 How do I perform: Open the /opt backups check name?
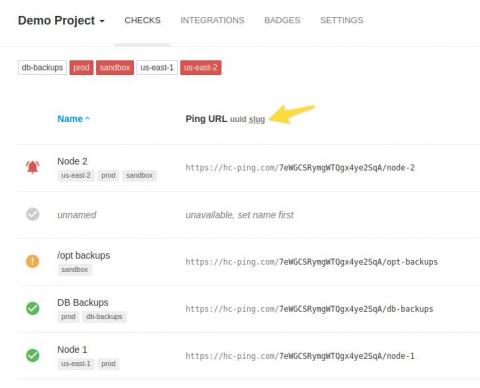[84, 255]
